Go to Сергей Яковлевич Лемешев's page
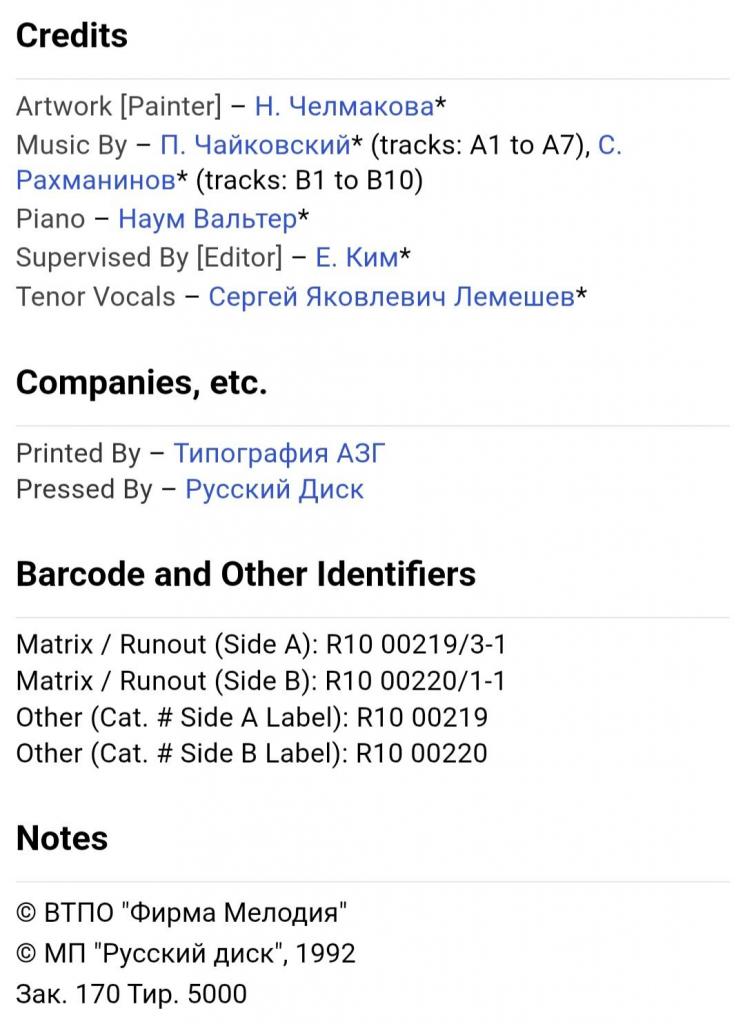This screenshot has width=745, height=1024. (391, 297)
